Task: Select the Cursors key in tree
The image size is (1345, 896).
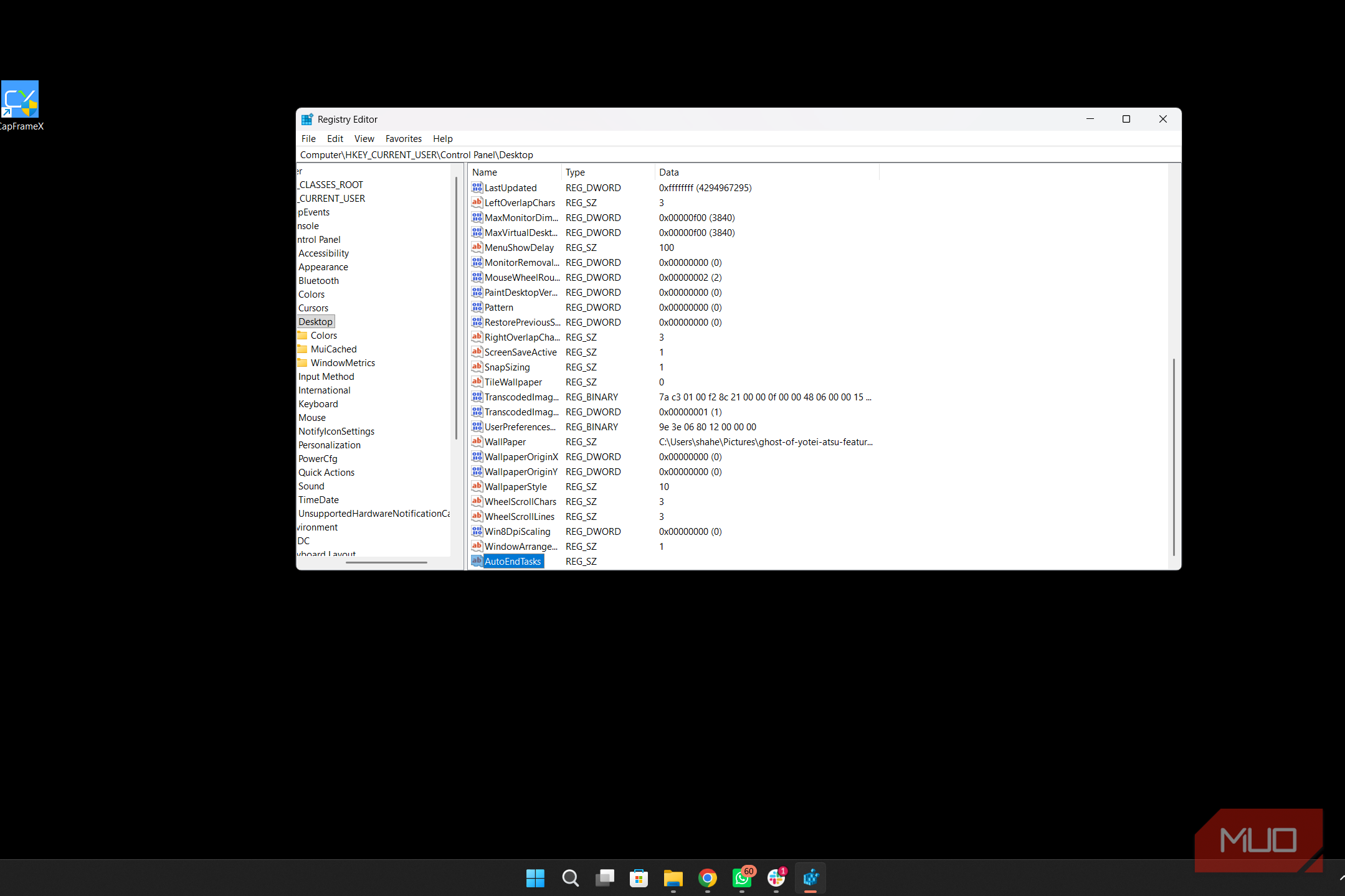Action: (313, 308)
